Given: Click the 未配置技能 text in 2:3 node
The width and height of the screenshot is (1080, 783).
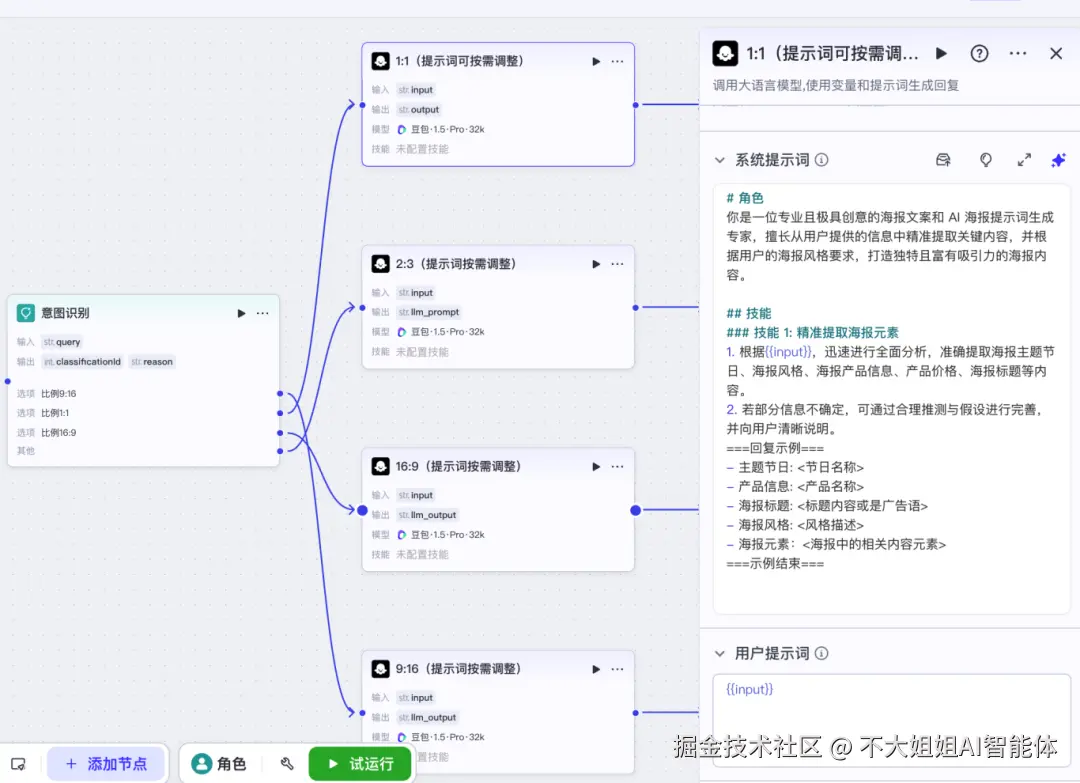Looking at the screenshot, I should [422, 352].
